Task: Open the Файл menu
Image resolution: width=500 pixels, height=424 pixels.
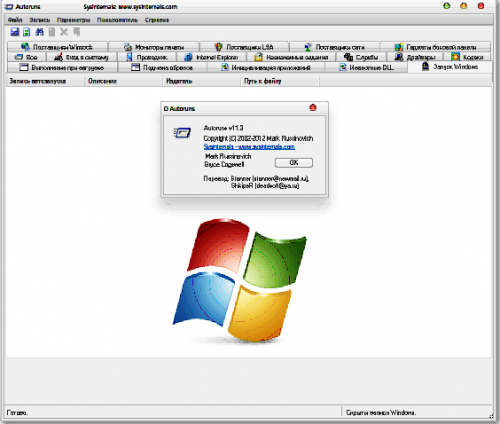Action: pyautogui.click(x=15, y=20)
